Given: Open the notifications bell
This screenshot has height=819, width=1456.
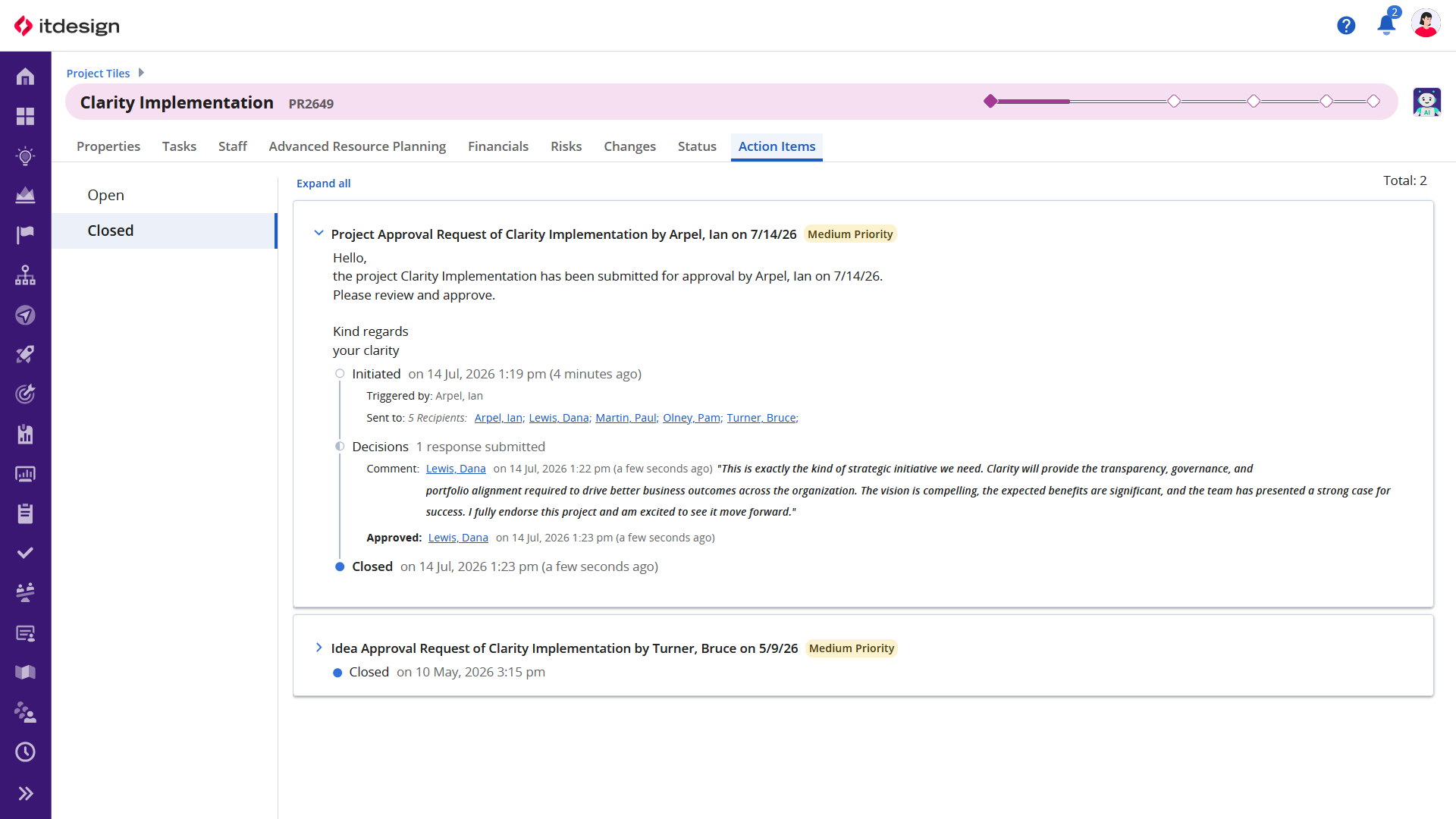Looking at the screenshot, I should [x=1386, y=25].
